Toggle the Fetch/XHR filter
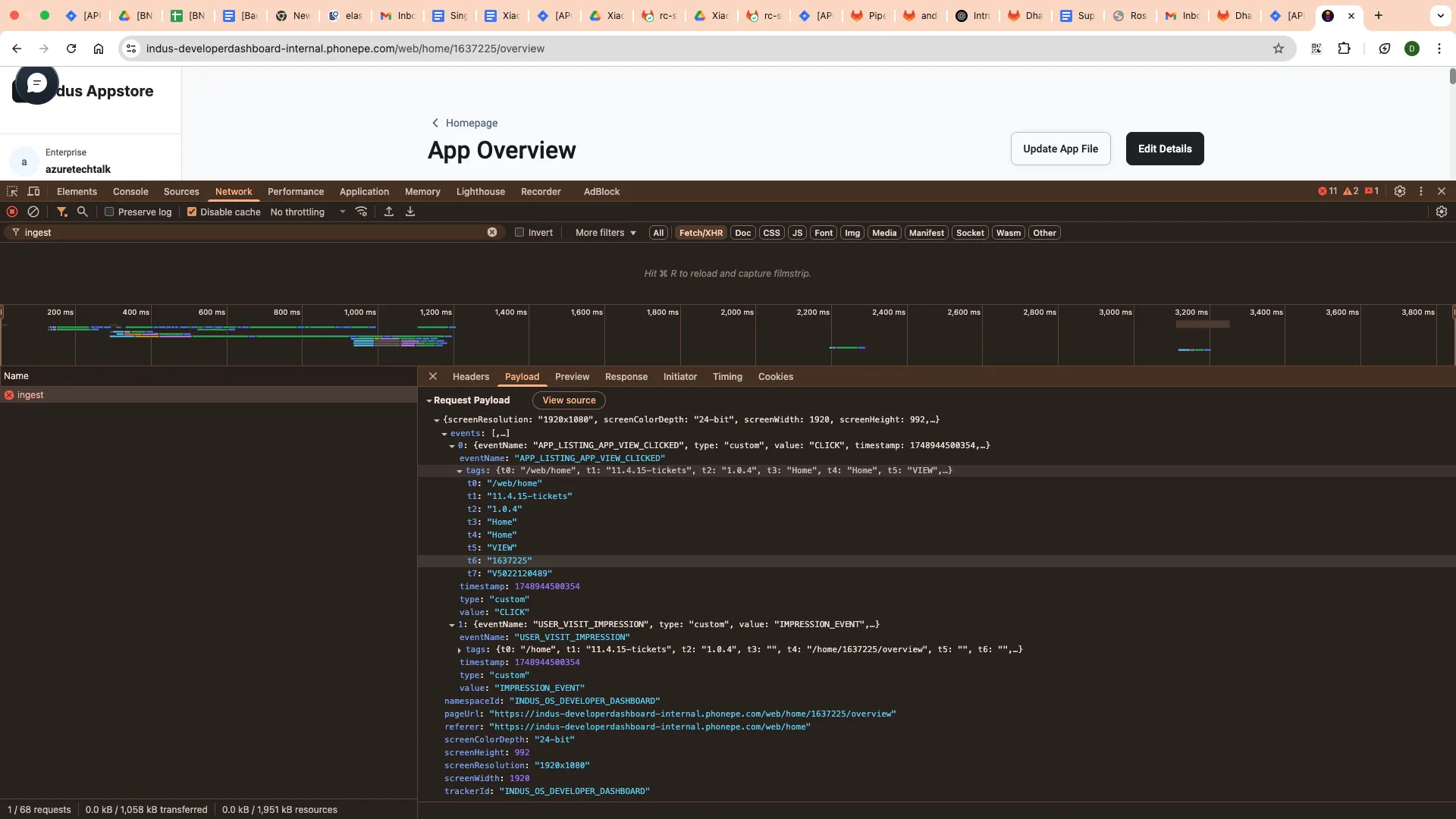Screen dimensions: 1456x819 pos(701,233)
